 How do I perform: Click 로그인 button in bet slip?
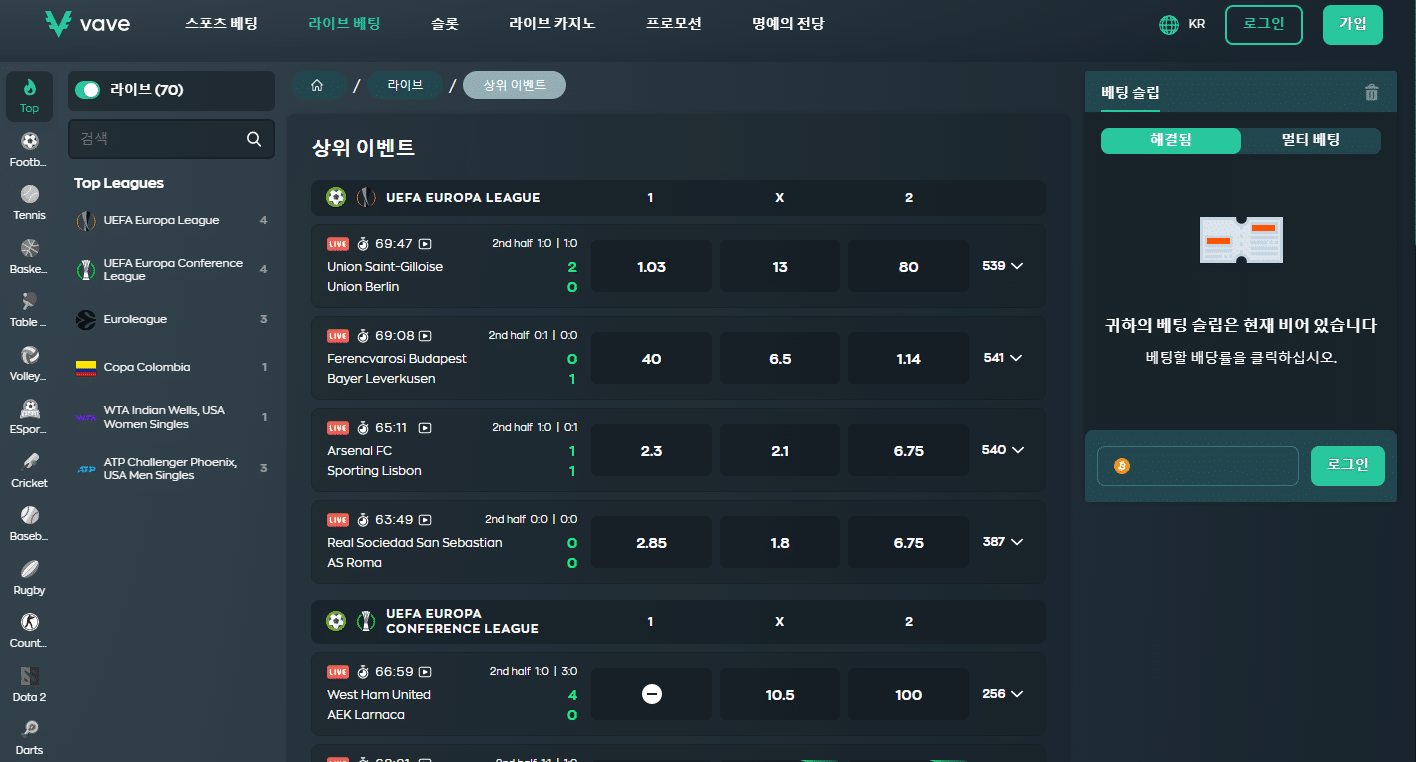tap(1348, 466)
